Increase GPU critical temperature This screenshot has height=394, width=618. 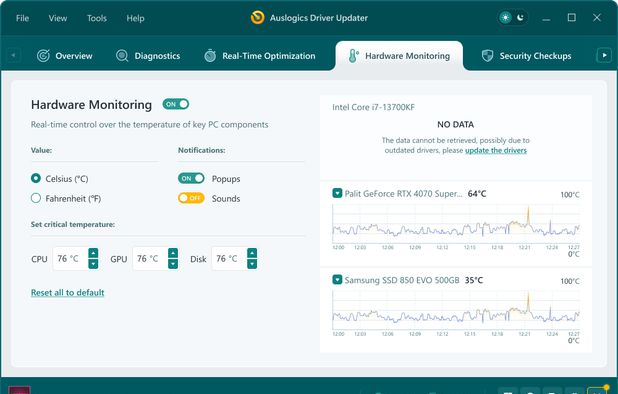(173, 253)
